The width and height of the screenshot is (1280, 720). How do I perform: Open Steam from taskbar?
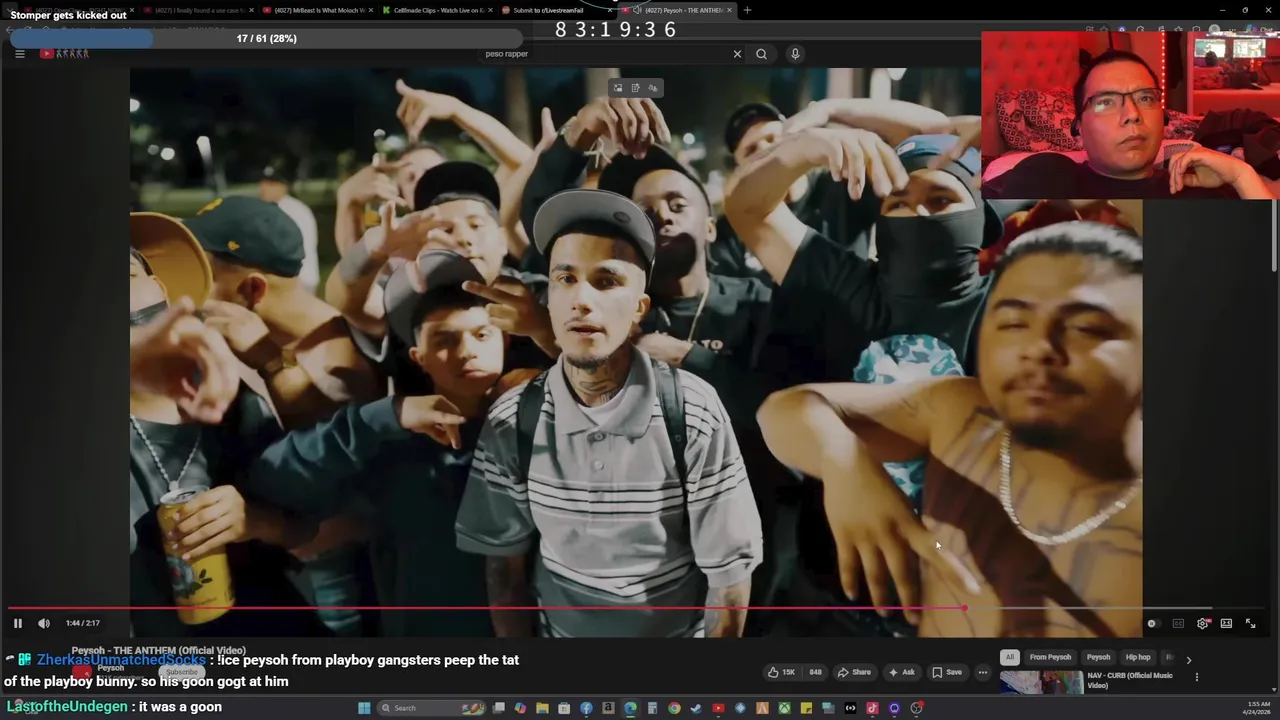tap(696, 708)
